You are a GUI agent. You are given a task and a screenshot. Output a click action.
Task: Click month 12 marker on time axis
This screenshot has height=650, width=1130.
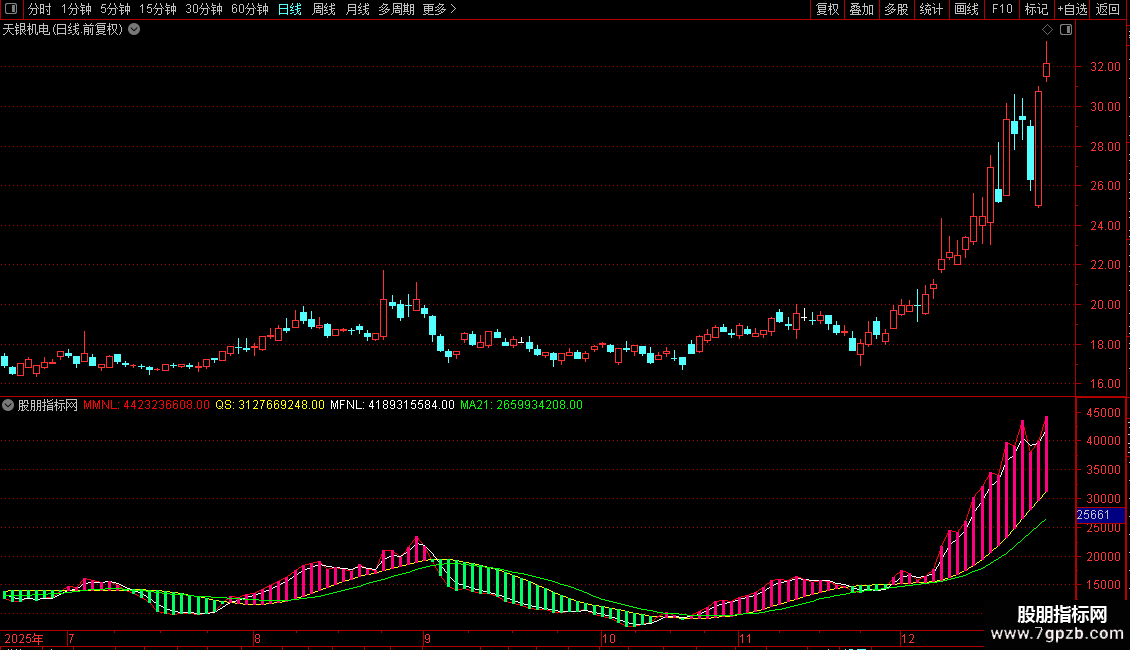[x=907, y=638]
